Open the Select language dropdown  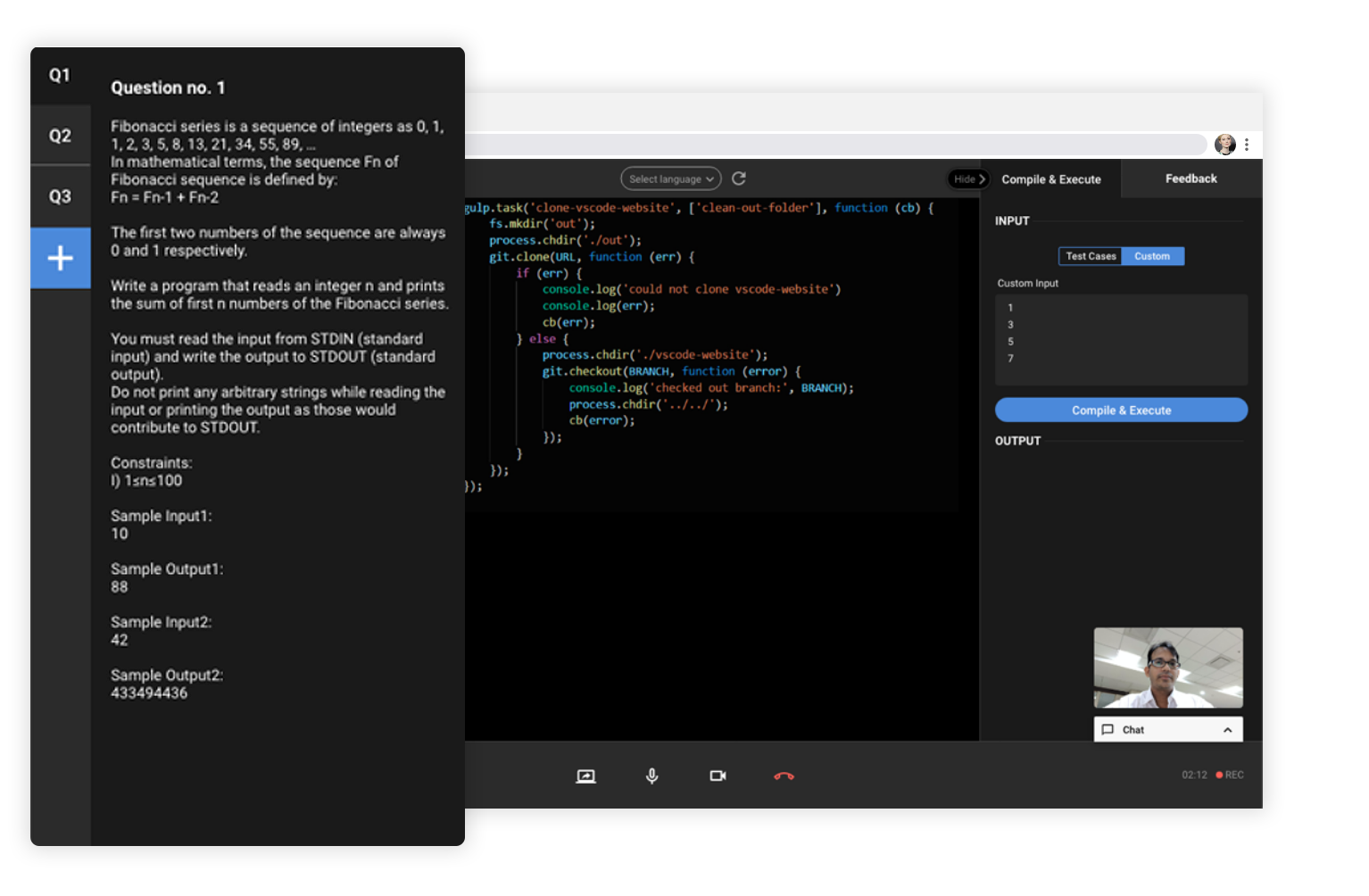coord(671,179)
